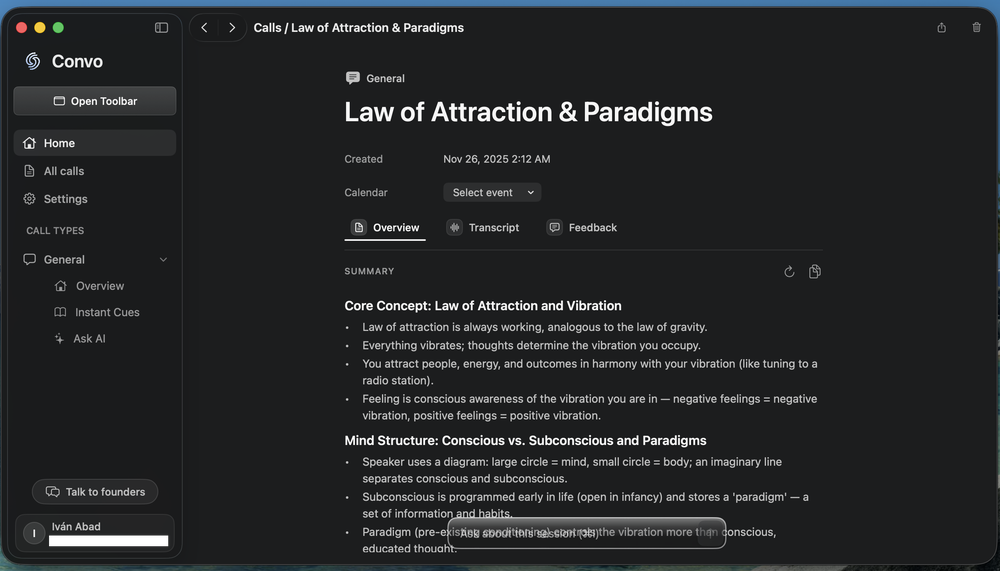Delete this call with the trash icon
This screenshot has width=1000, height=571.
(976, 27)
